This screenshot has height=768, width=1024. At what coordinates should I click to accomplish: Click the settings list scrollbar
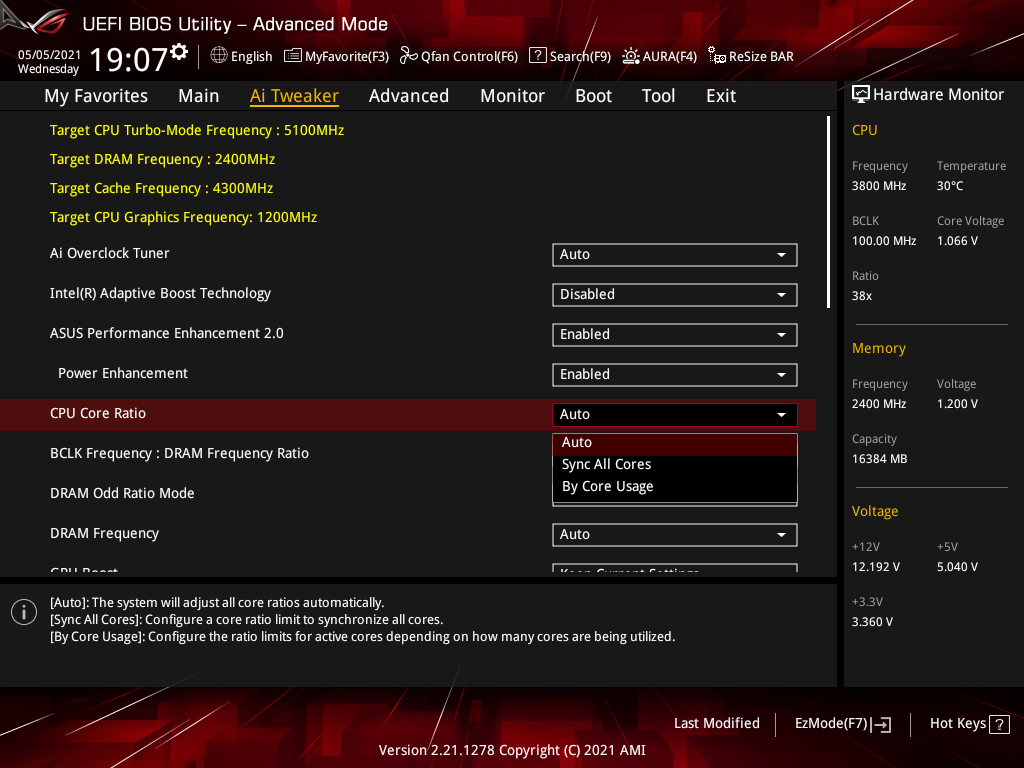(828, 212)
